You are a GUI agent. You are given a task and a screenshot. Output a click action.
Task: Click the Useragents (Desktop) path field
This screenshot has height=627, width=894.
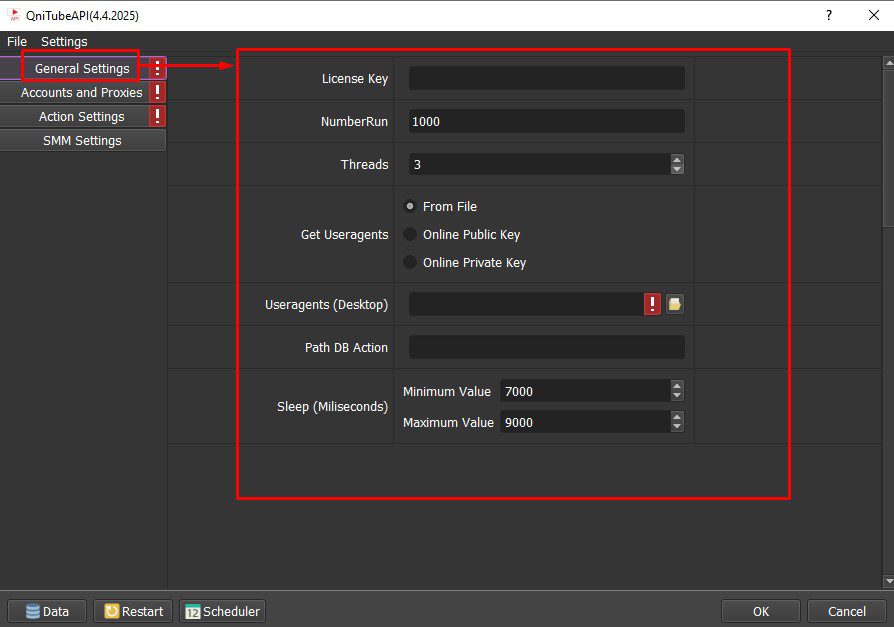pyautogui.click(x=527, y=304)
